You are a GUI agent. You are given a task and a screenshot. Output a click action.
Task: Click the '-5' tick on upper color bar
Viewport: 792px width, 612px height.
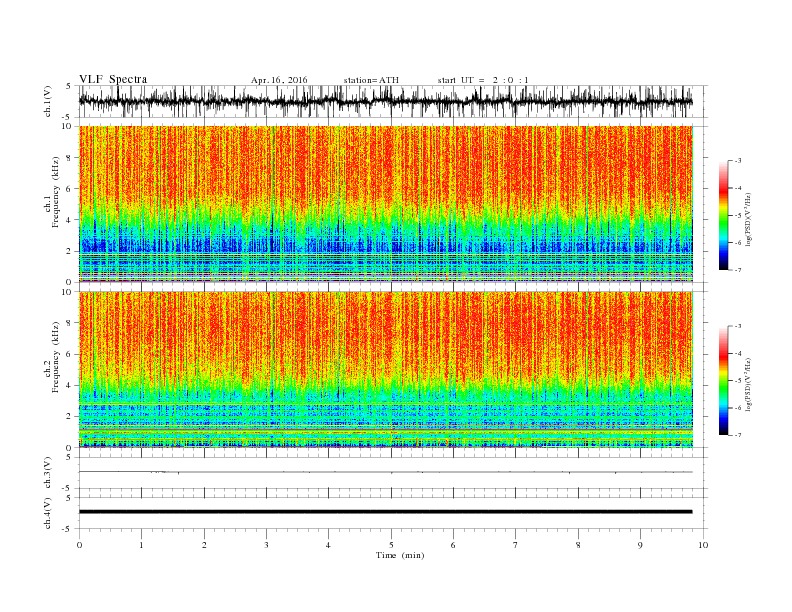(737, 216)
